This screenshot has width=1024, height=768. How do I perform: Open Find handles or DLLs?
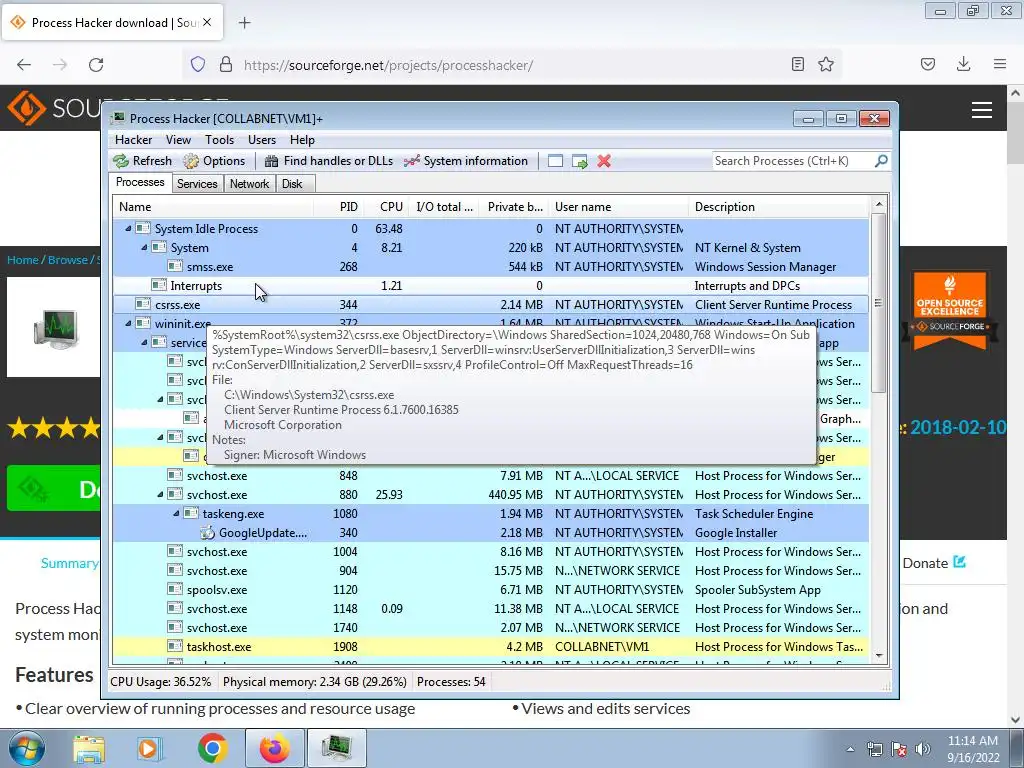click(x=328, y=161)
